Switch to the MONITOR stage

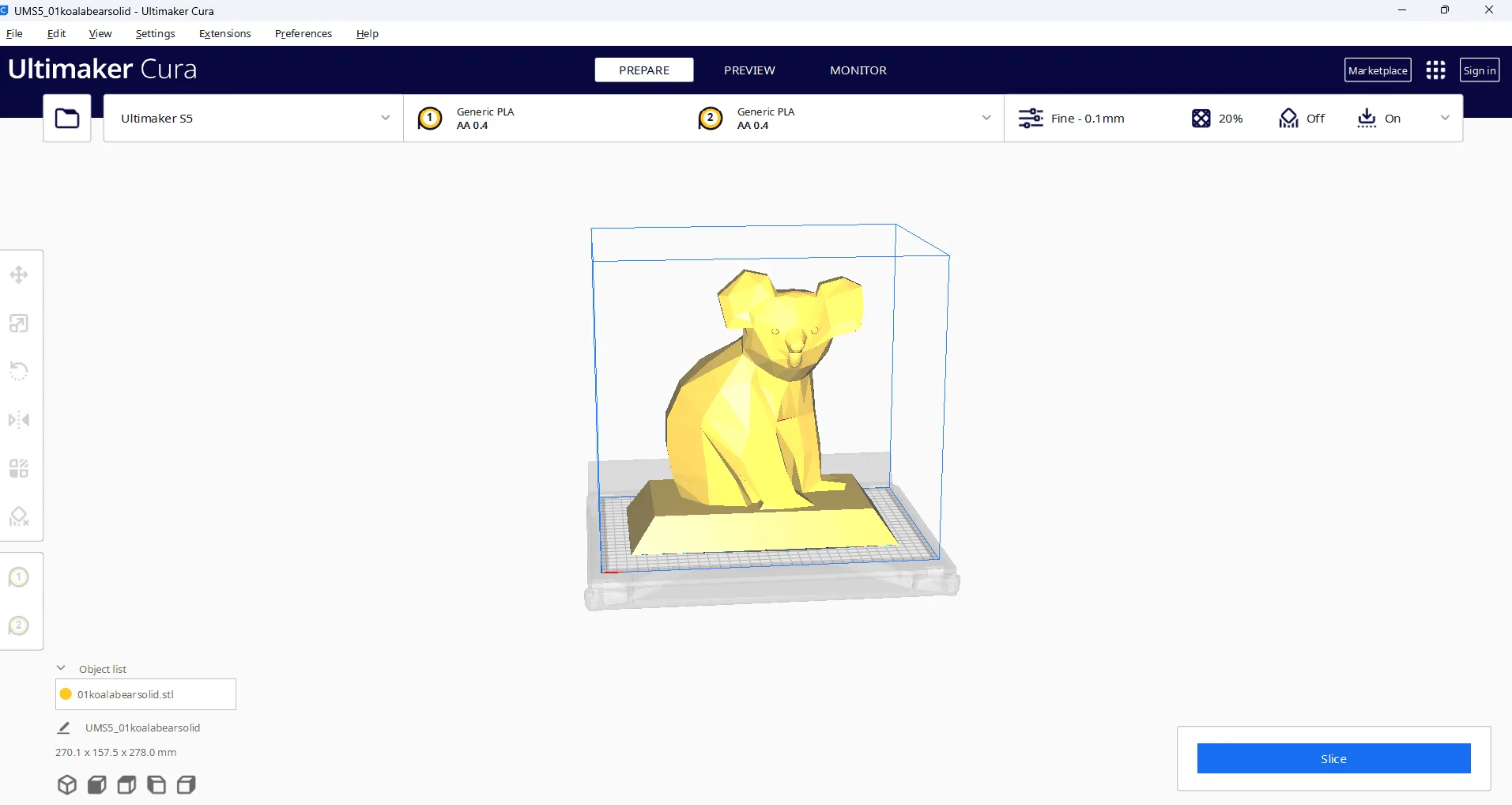[x=858, y=70]
